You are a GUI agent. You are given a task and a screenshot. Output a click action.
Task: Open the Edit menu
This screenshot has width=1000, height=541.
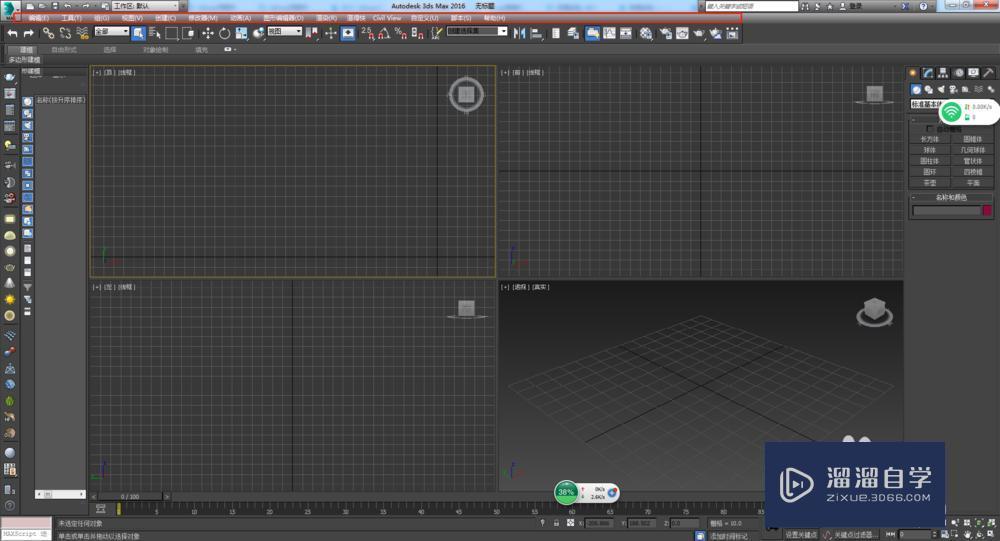coord(38,18)
